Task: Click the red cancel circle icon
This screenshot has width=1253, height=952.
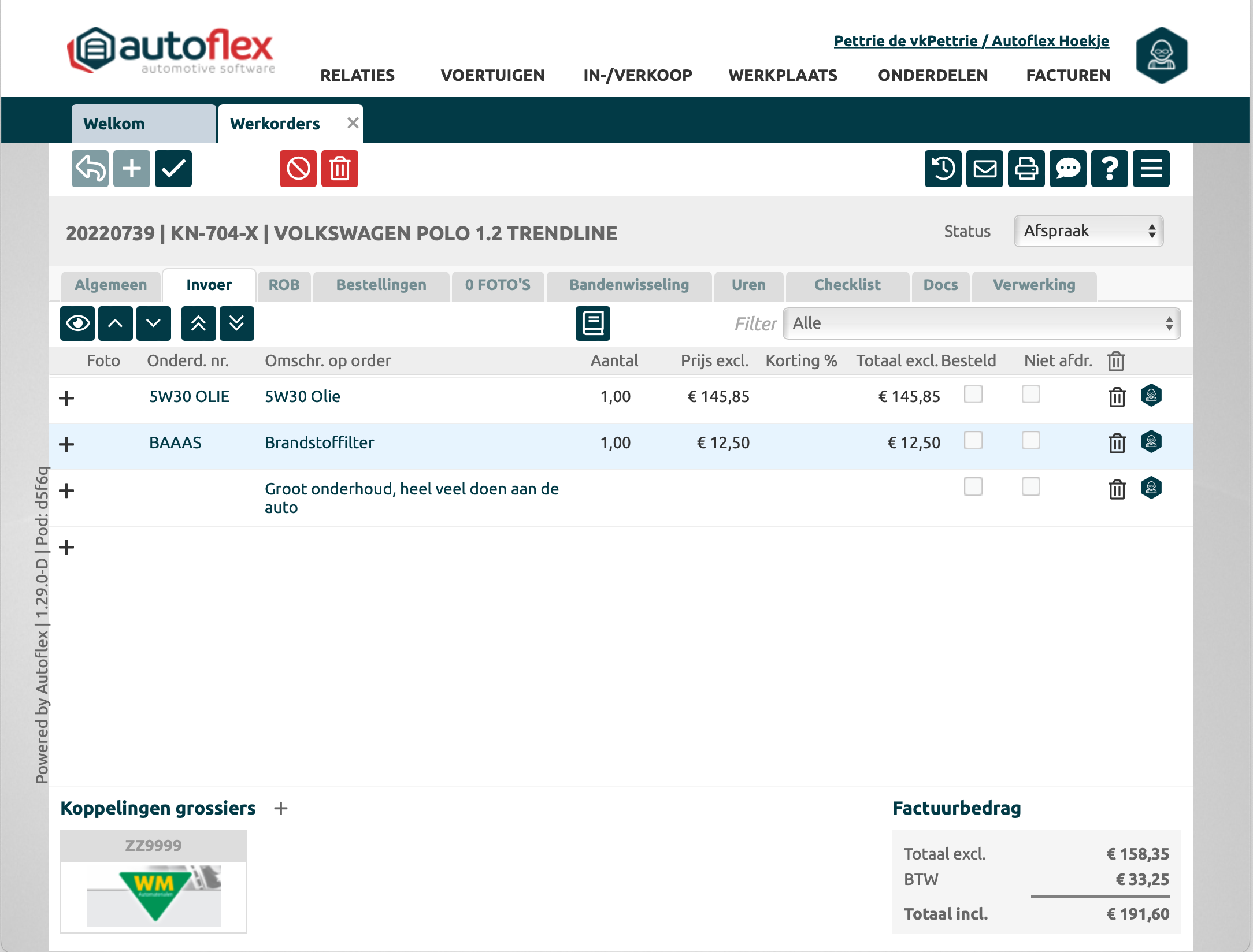Action: click(298, 169)
